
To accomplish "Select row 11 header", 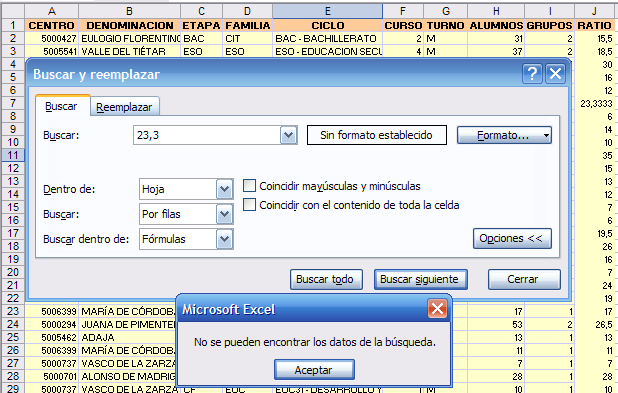I will coord(13,155).
